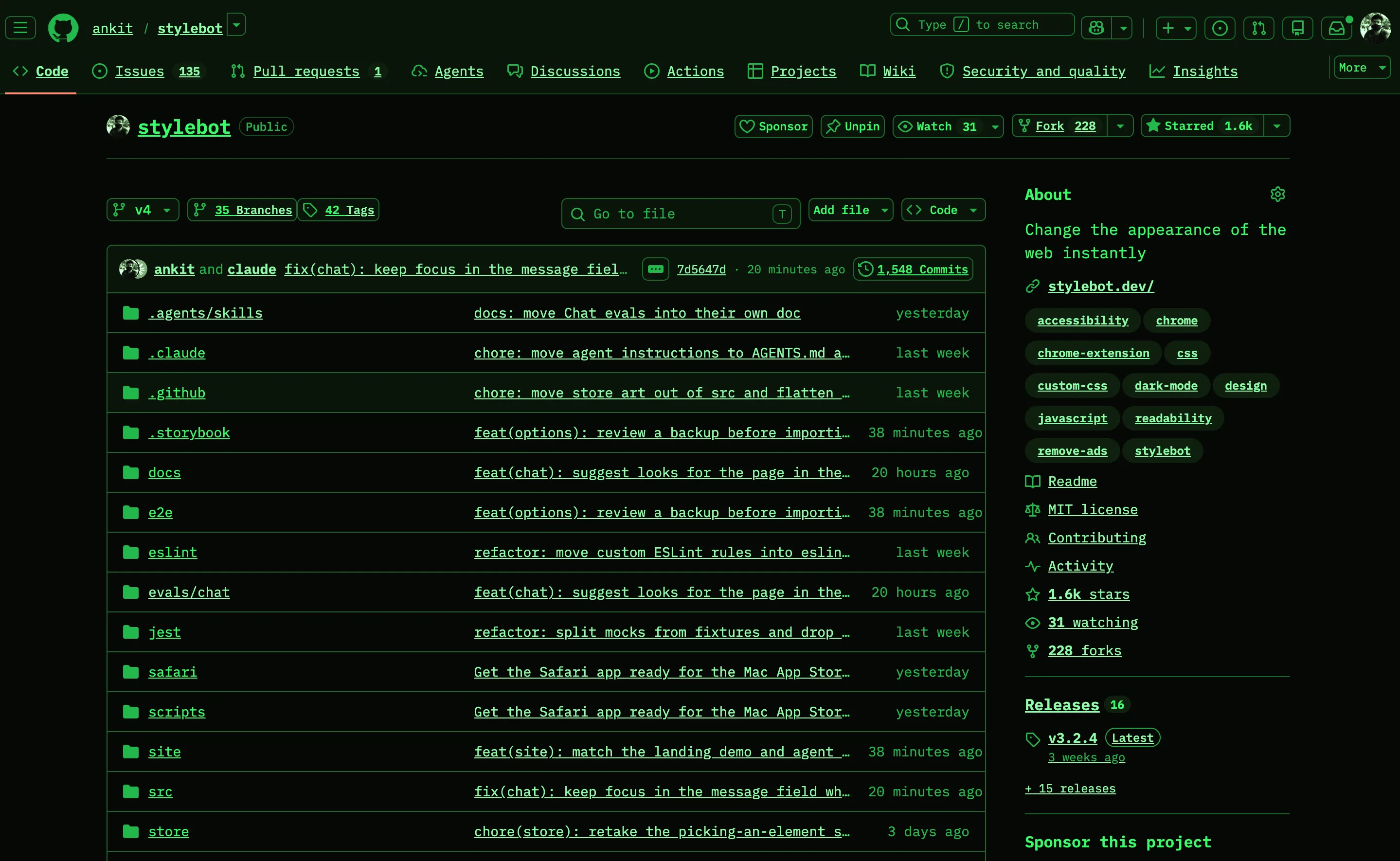Select the dark-mode topic tag
Viewport: 1400px width, 861px height.
pyautogui.click(x=1166, y=386)
